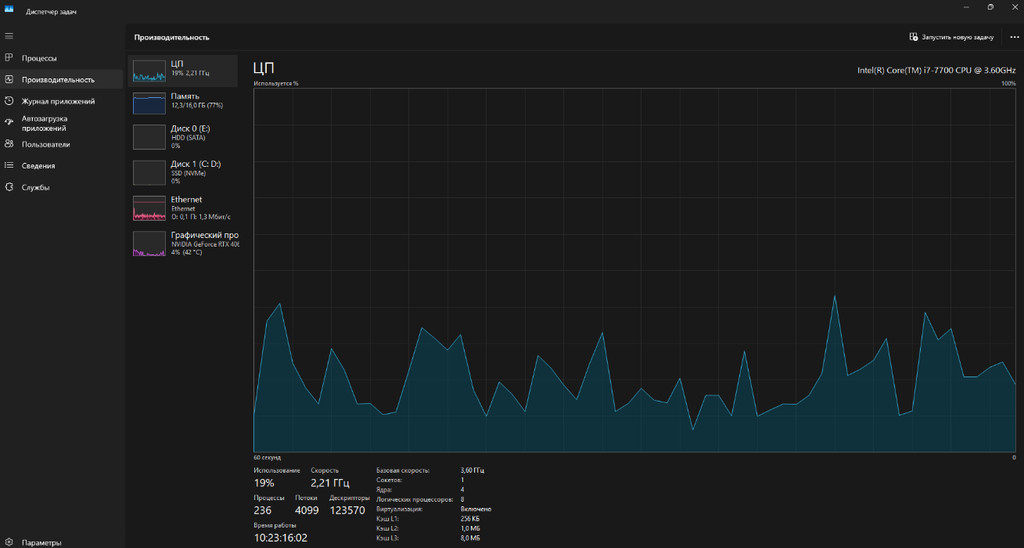Click the NVIDIA GeForce RTX GPU name

[x=205, y=244]
